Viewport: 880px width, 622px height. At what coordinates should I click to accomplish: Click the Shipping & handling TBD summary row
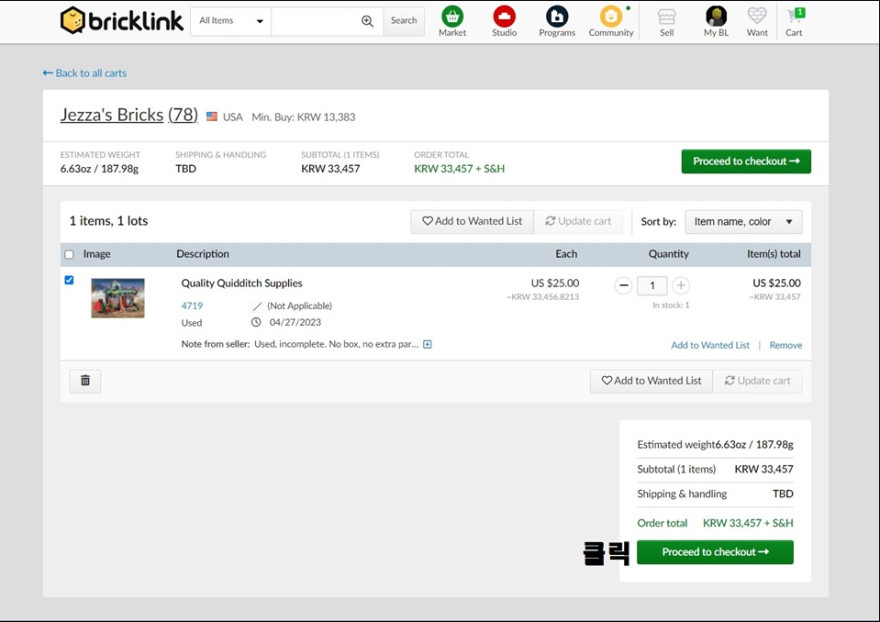pos(715,493)
